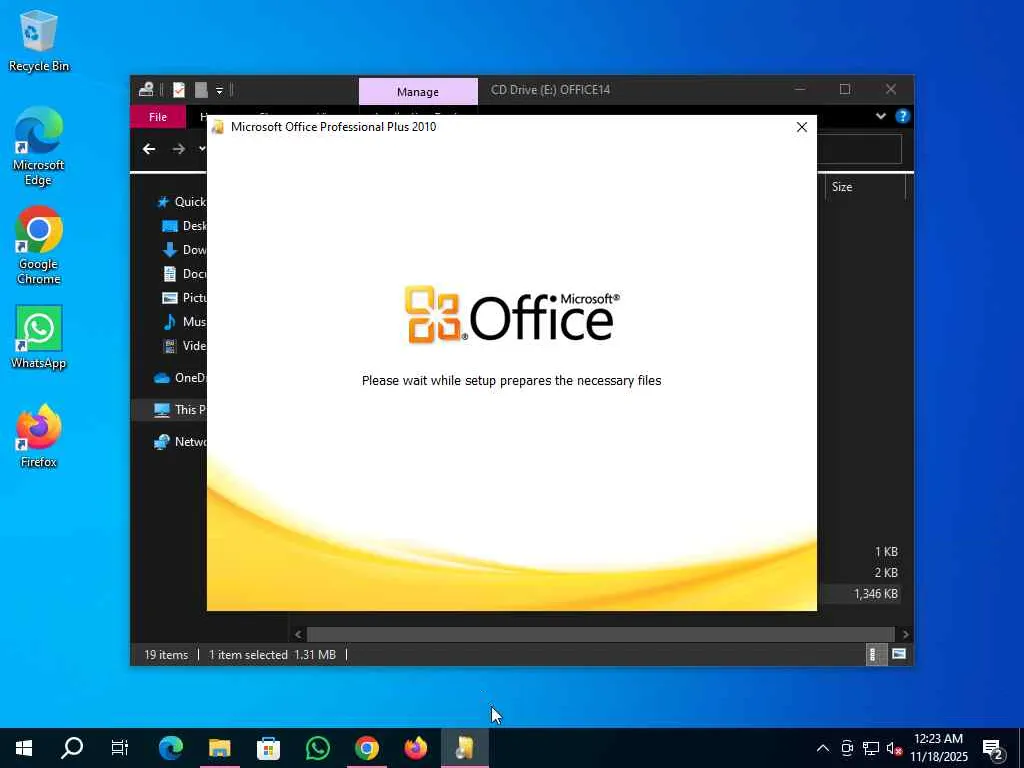Open Microsoft Store taskbar icon
This screenshot has height=768, width=1024.
point(268,748)
